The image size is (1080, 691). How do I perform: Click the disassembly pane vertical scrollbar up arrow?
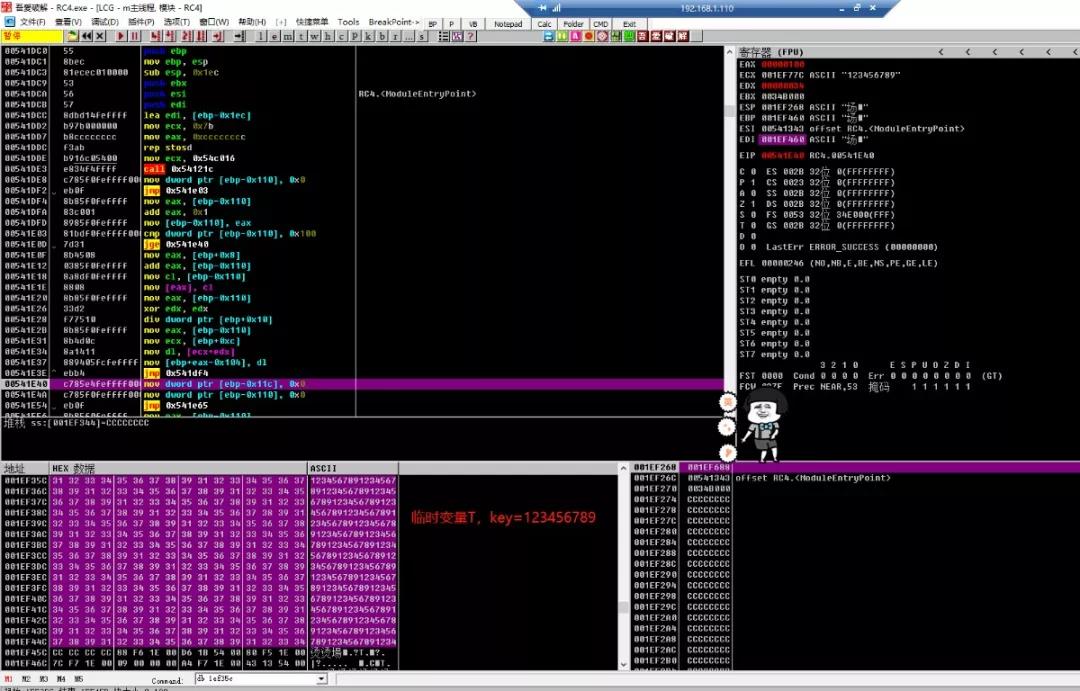pyautogui.click(x=729, y=52)
